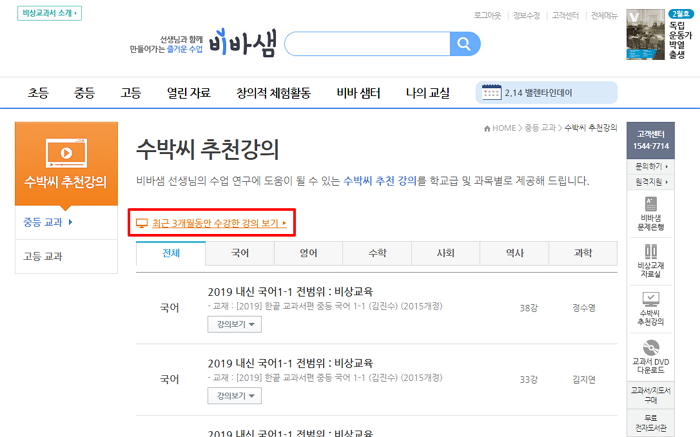Screen dimensions: 700x437
Task: Click lecture title in 정수영 row
Action: pos(290,292)
